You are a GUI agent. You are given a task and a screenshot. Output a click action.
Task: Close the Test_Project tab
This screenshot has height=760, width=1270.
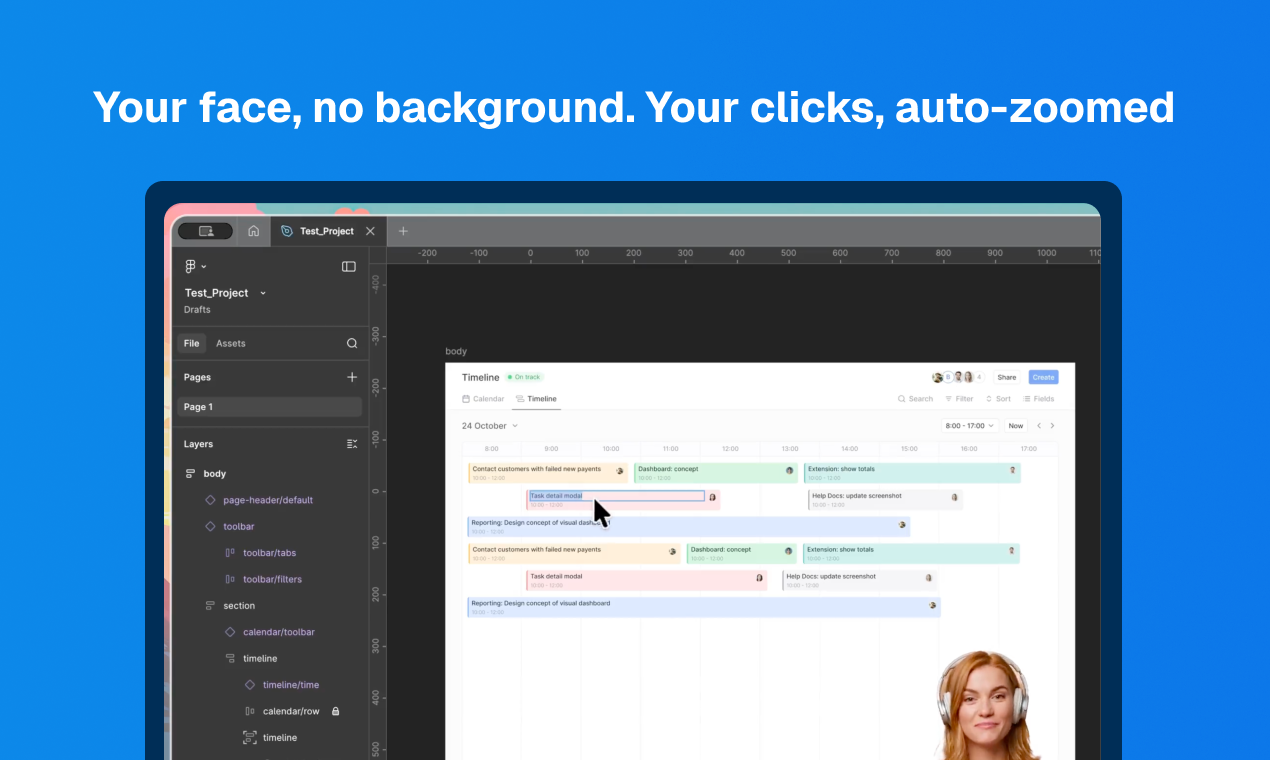point(370,231)
